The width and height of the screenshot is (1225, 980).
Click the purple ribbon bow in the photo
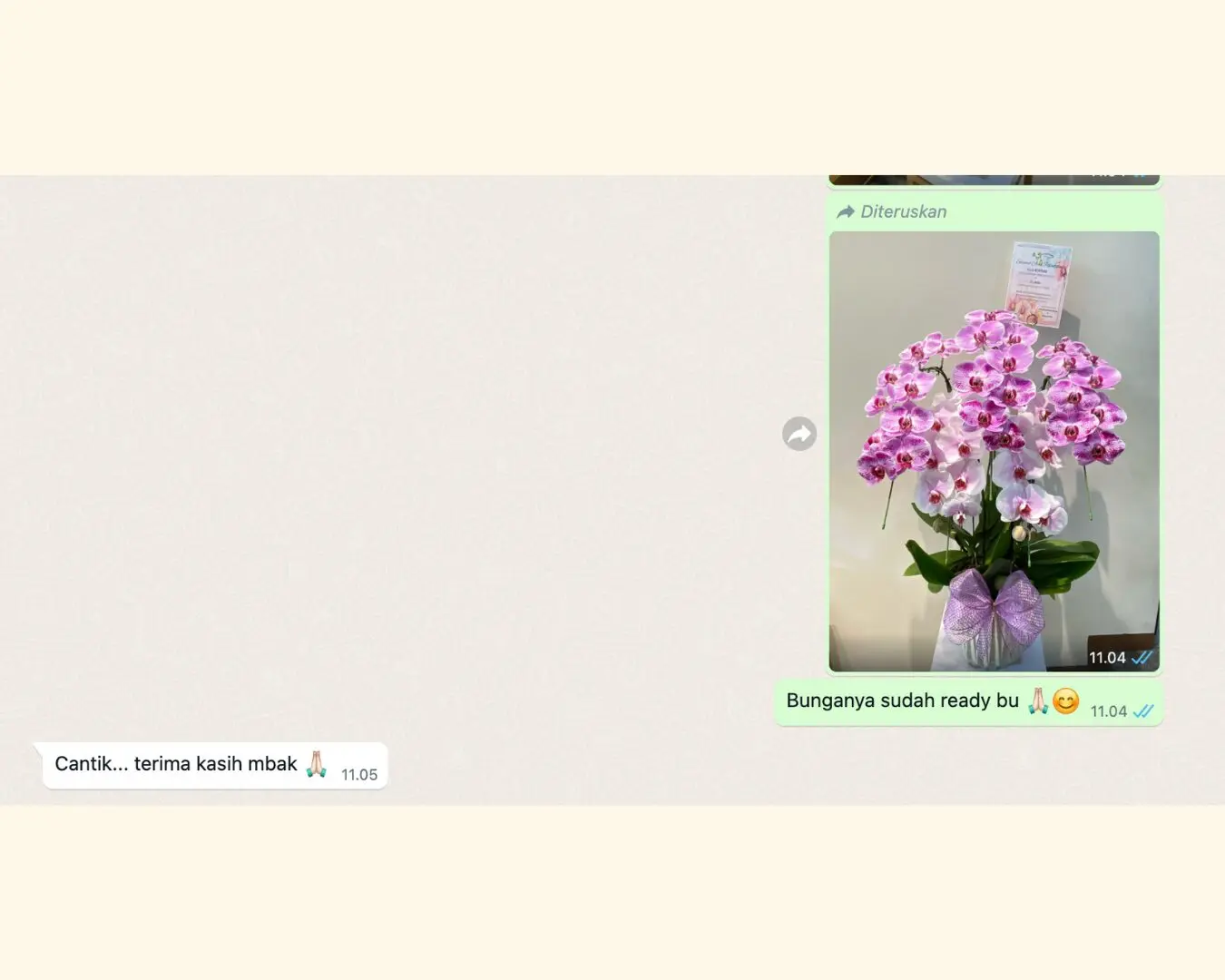[993, 603]
